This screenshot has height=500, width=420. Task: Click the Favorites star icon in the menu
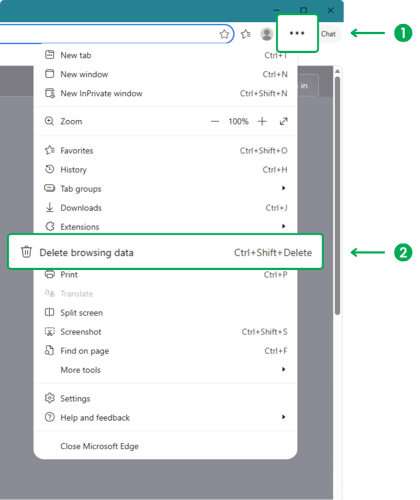click(x=50, y=150)
